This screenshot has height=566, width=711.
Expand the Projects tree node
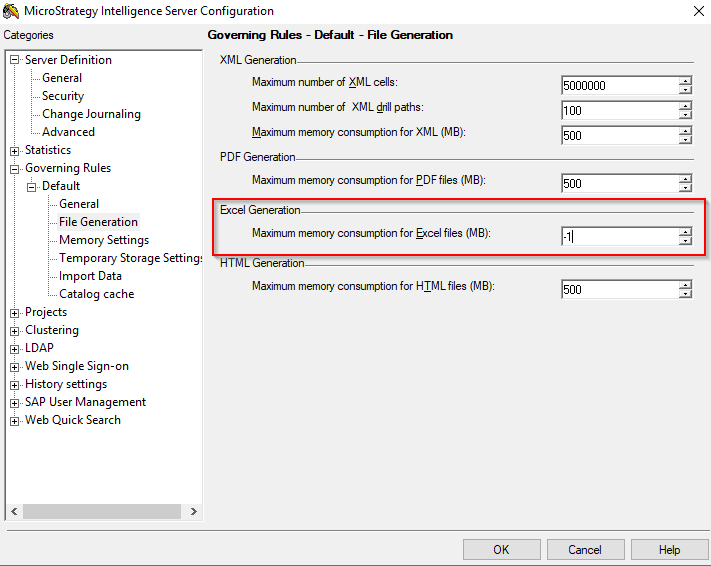15,312
